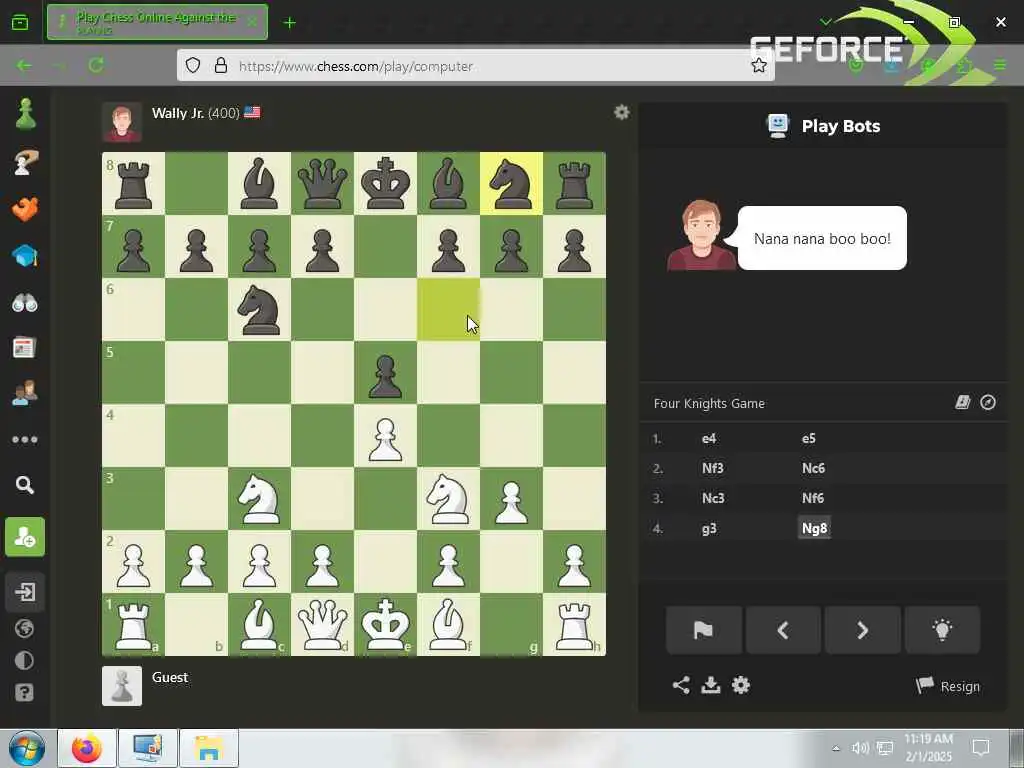Click the Log In arrow icon
Image resolution: width=1024 pixels, height=768 pixels.
pyautogui.click(x=25, y=592)
